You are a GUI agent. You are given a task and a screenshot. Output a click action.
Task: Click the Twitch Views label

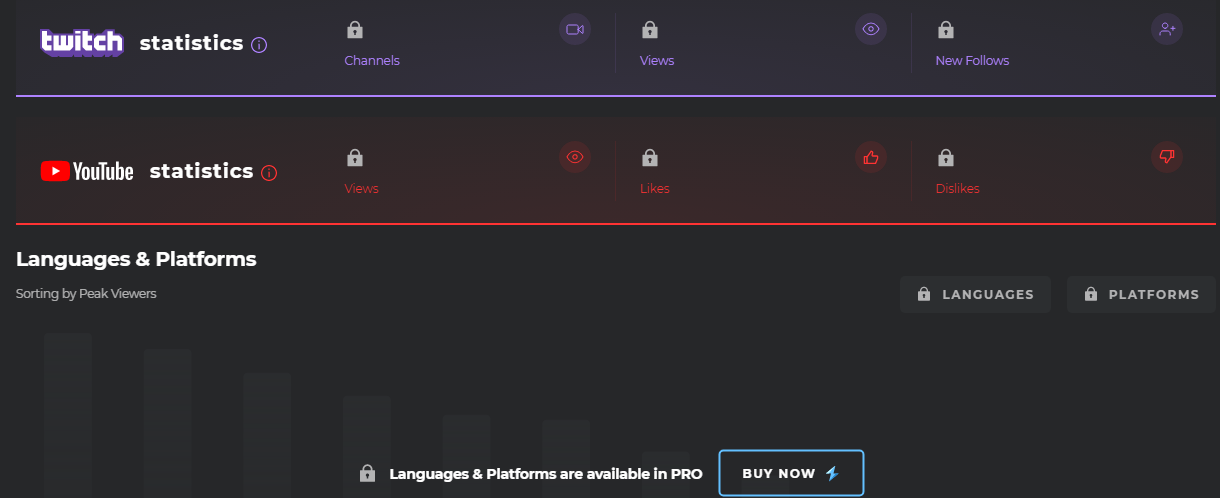[657, 61]
